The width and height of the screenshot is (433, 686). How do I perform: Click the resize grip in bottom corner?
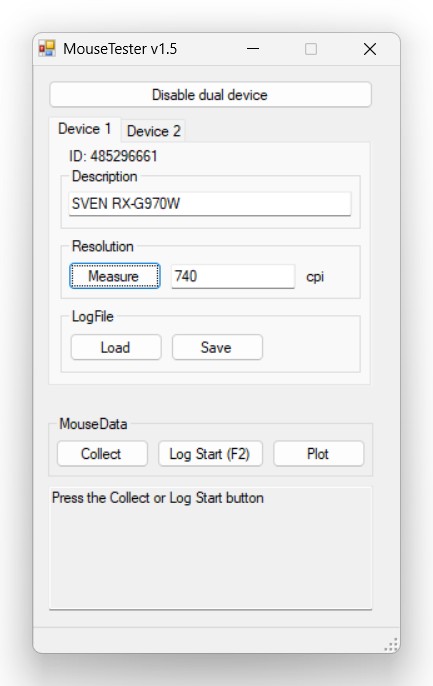pyautogui.click(x=391, y=644)
